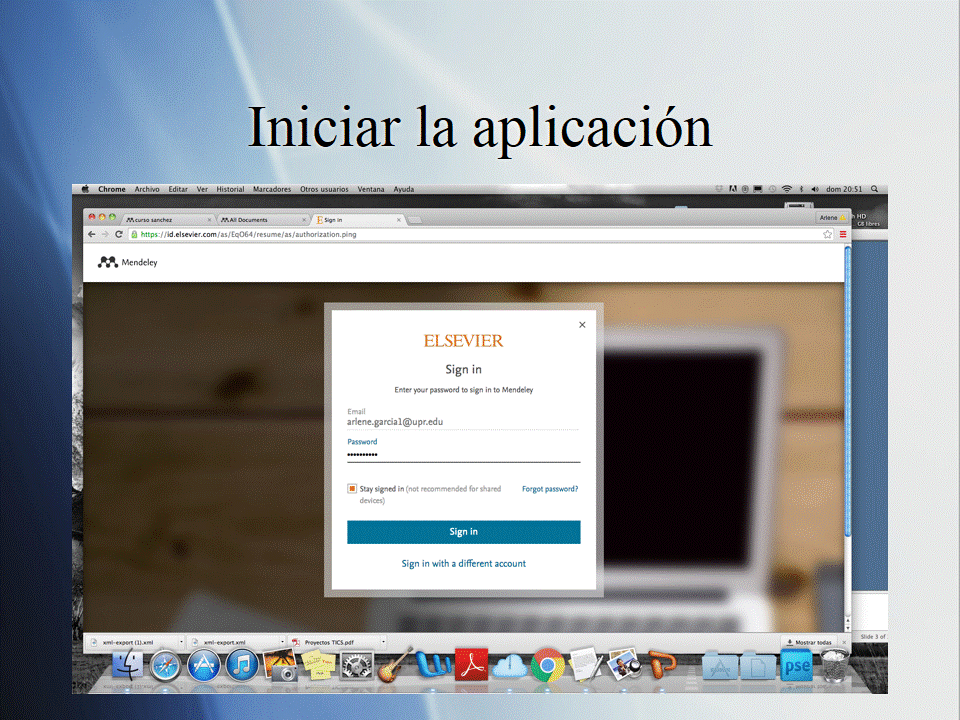Screen dimensions: 960x720
Task: Open the Editar menu
Action: (x=178, y=189)
